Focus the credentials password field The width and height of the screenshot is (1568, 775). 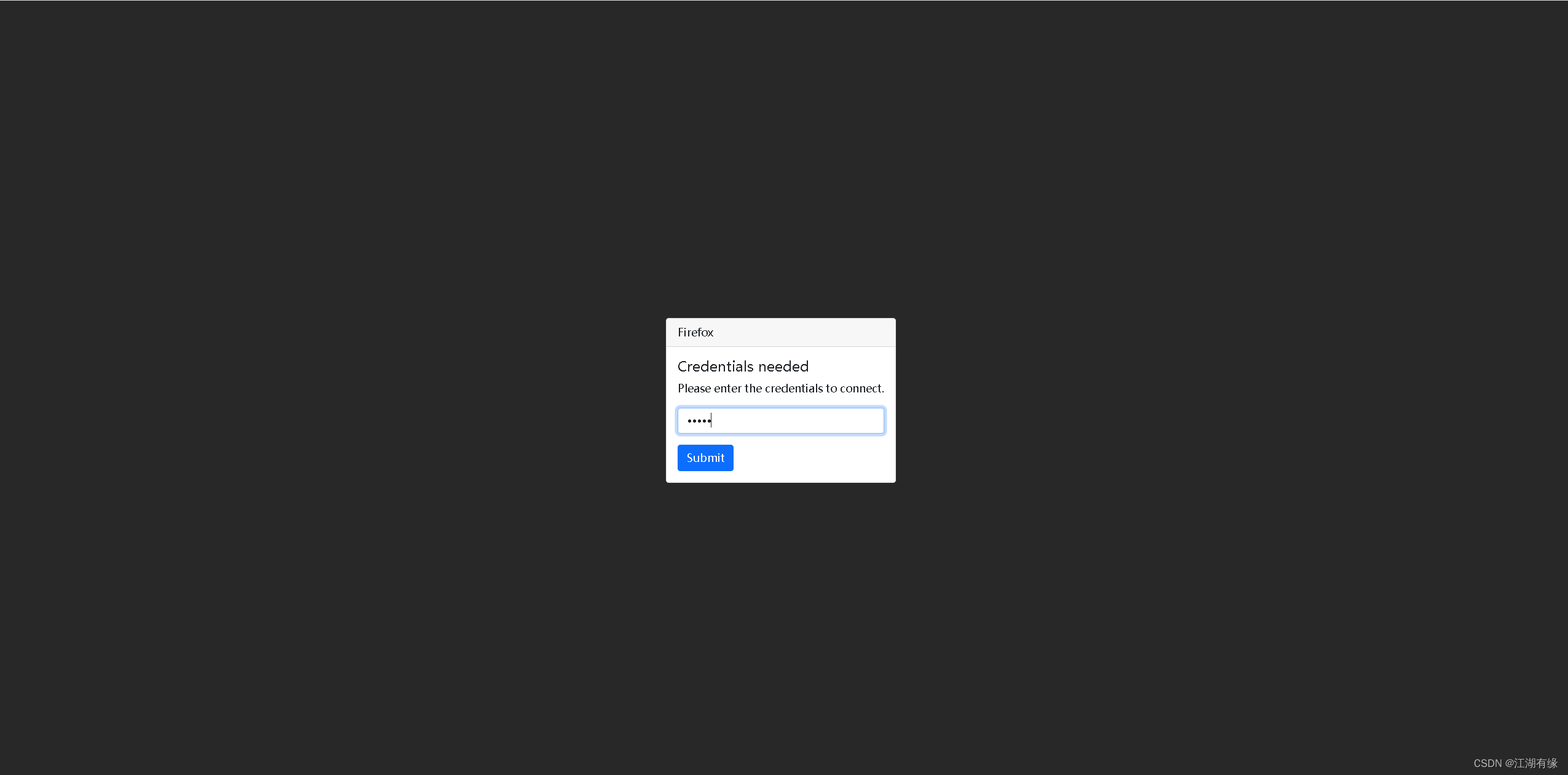(x=781, y=421)
